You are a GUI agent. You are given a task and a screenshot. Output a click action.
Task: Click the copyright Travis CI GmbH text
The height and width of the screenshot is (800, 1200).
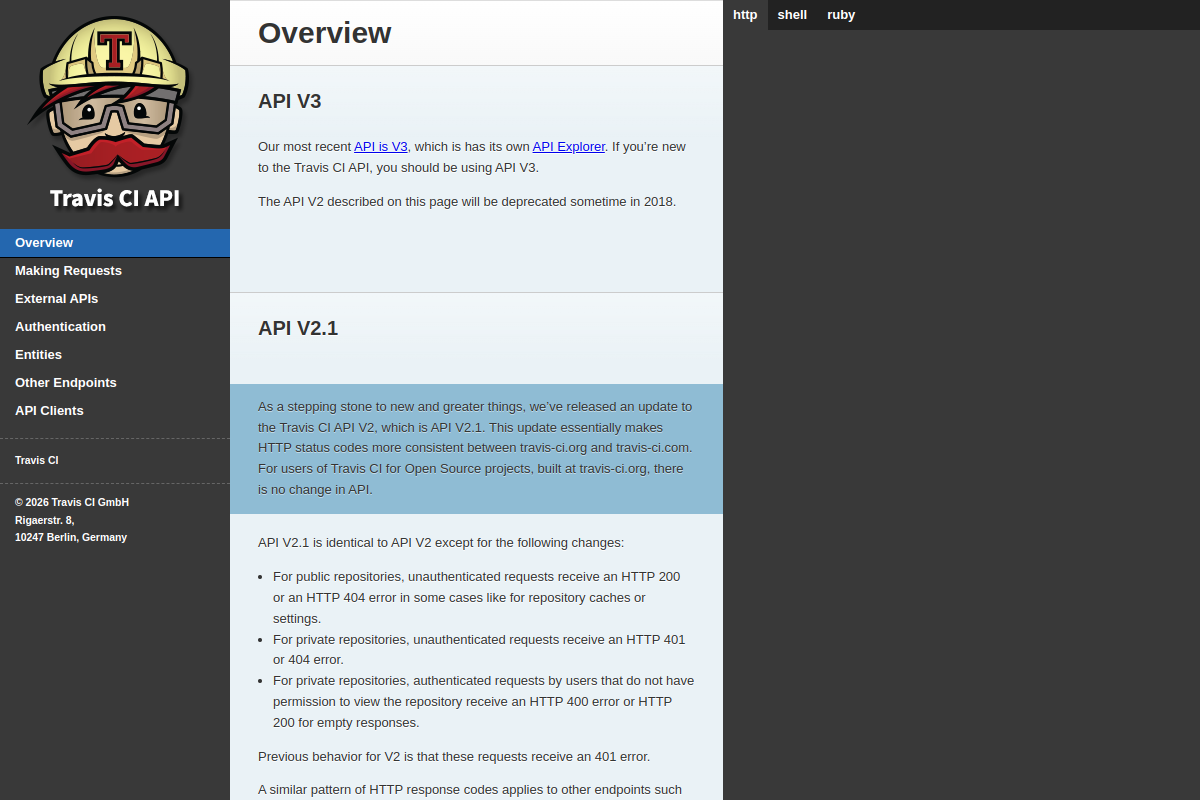pos(72,502)
